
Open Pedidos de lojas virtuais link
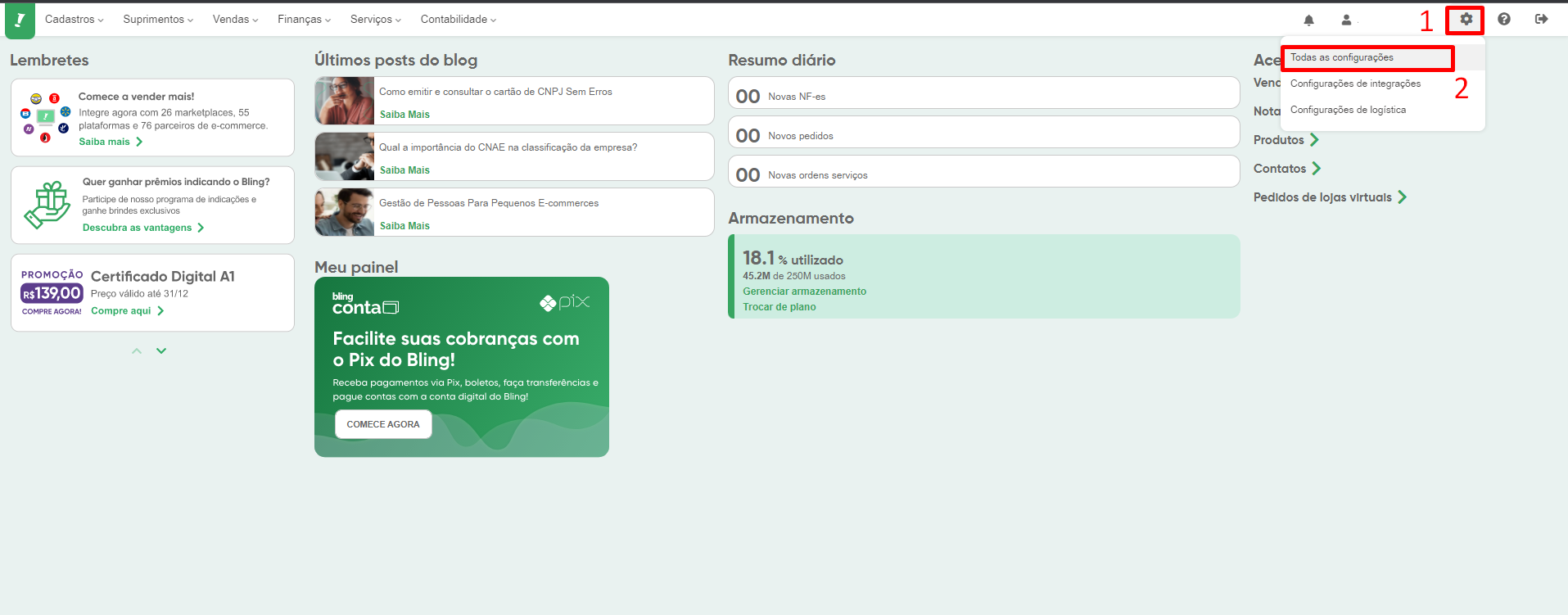pyautogui.click(x=1322, y=197)
